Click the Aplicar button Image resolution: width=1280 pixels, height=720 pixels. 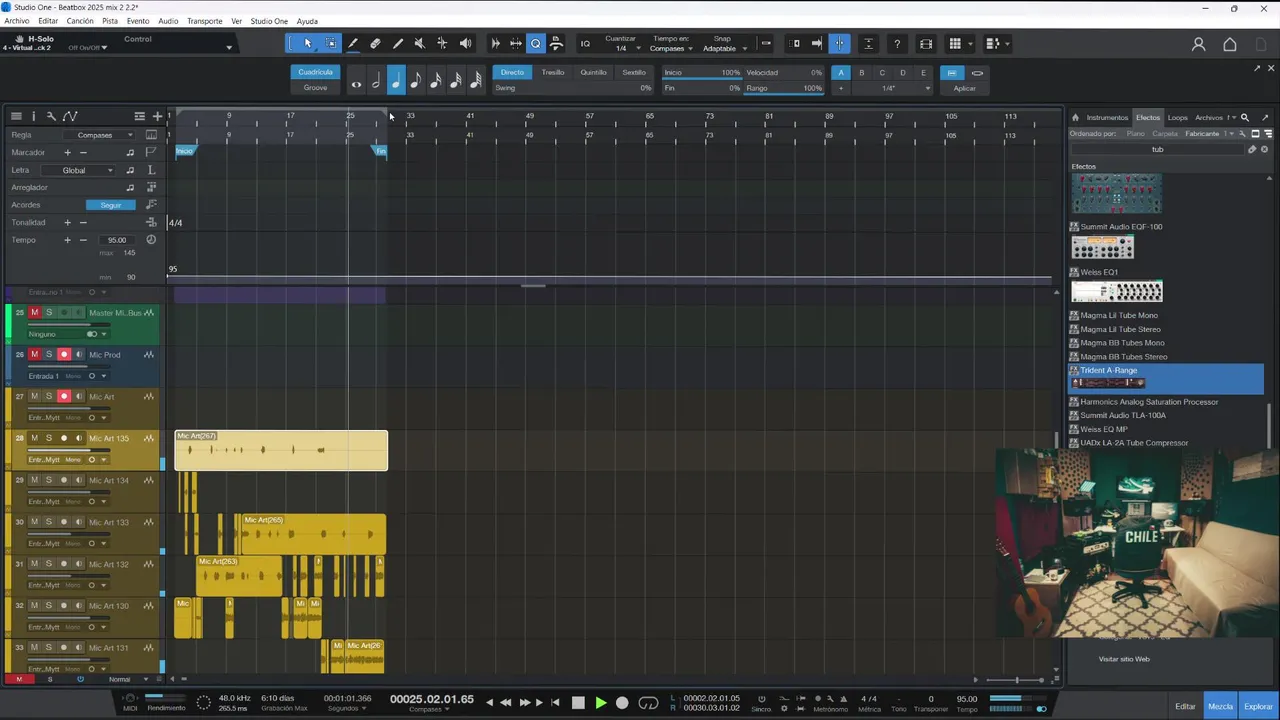pos(964,88)
